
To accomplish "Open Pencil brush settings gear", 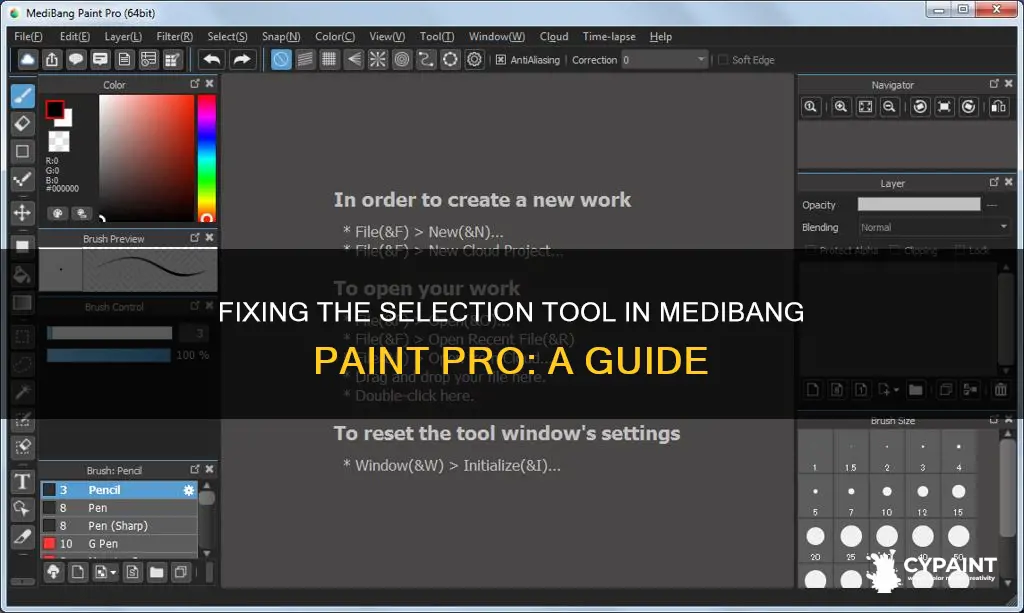I will tap(189, 490).
